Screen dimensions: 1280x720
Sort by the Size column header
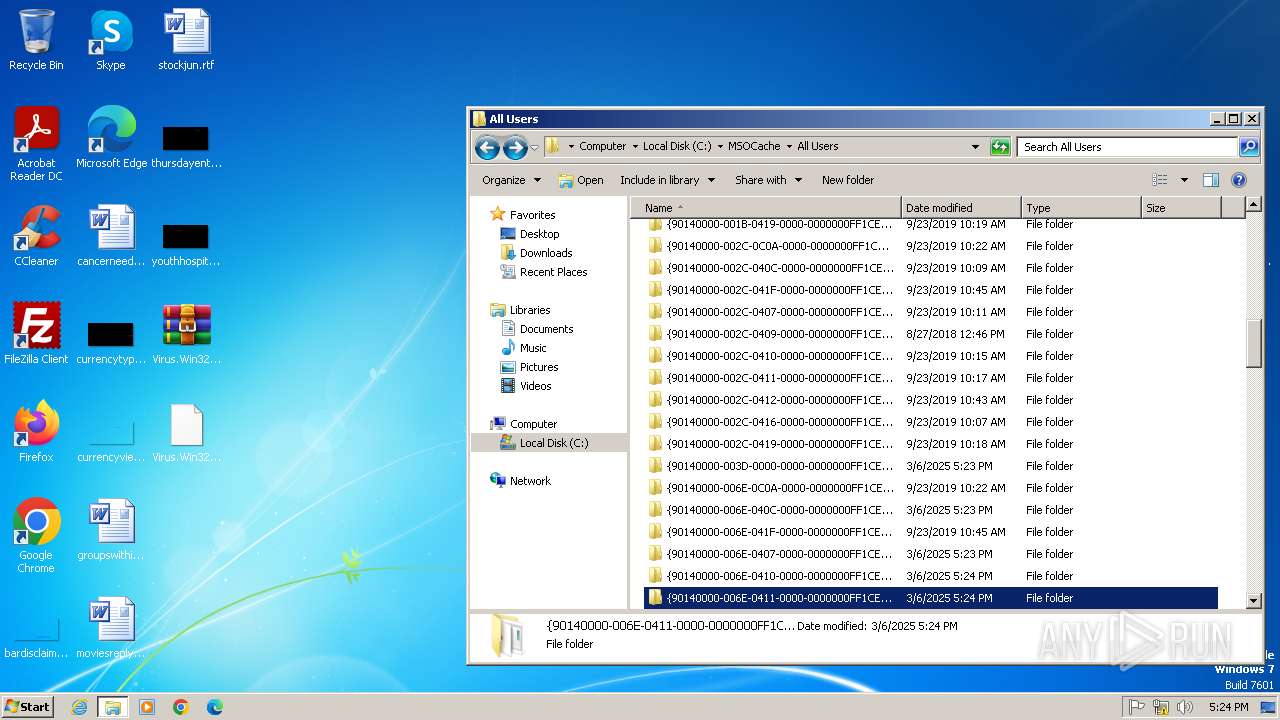pyautogui.click(x=1181, y=208)
